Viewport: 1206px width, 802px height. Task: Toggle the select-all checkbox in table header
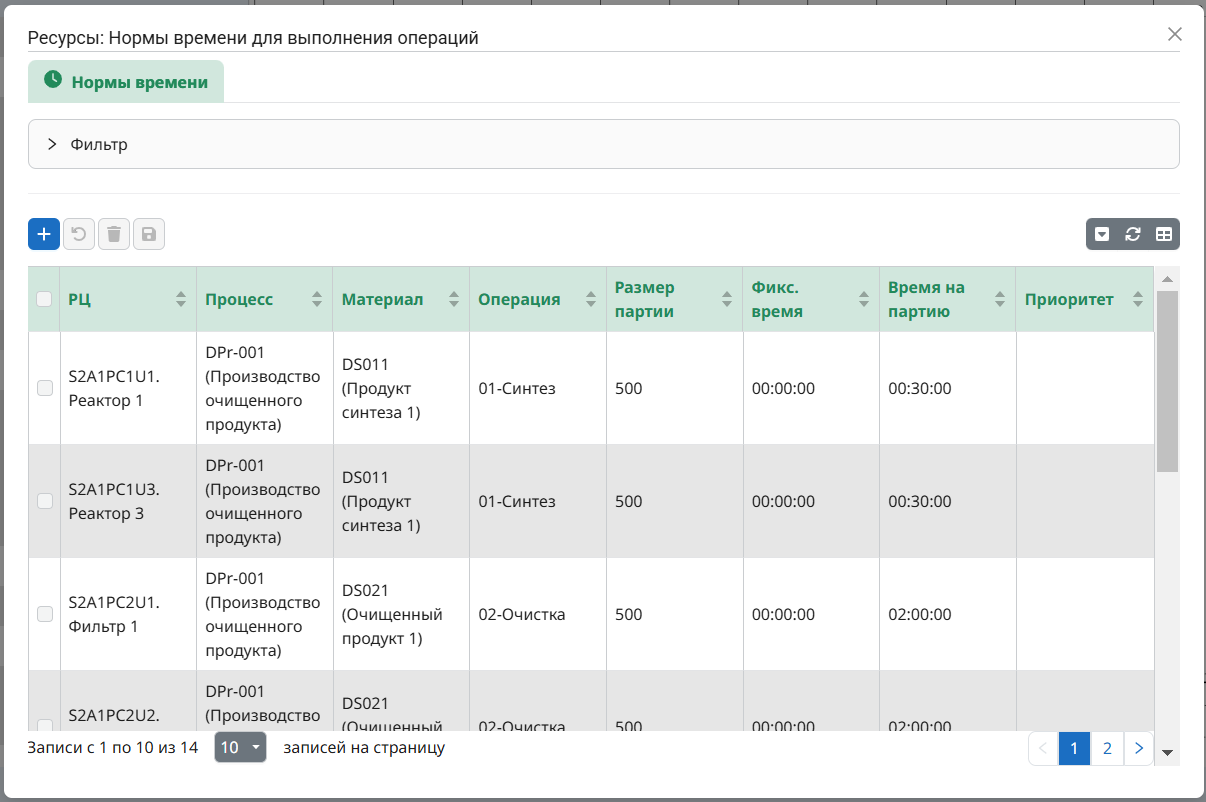(44, 299)
